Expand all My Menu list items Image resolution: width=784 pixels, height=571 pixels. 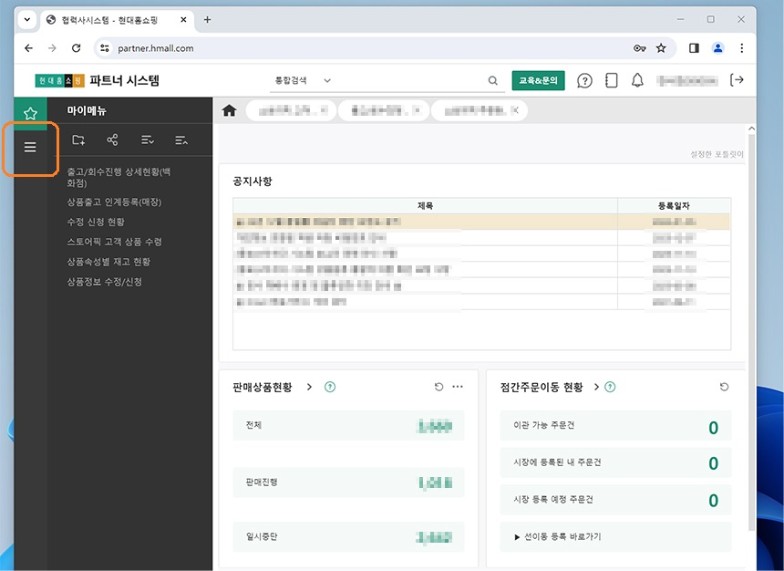(147, 140)
